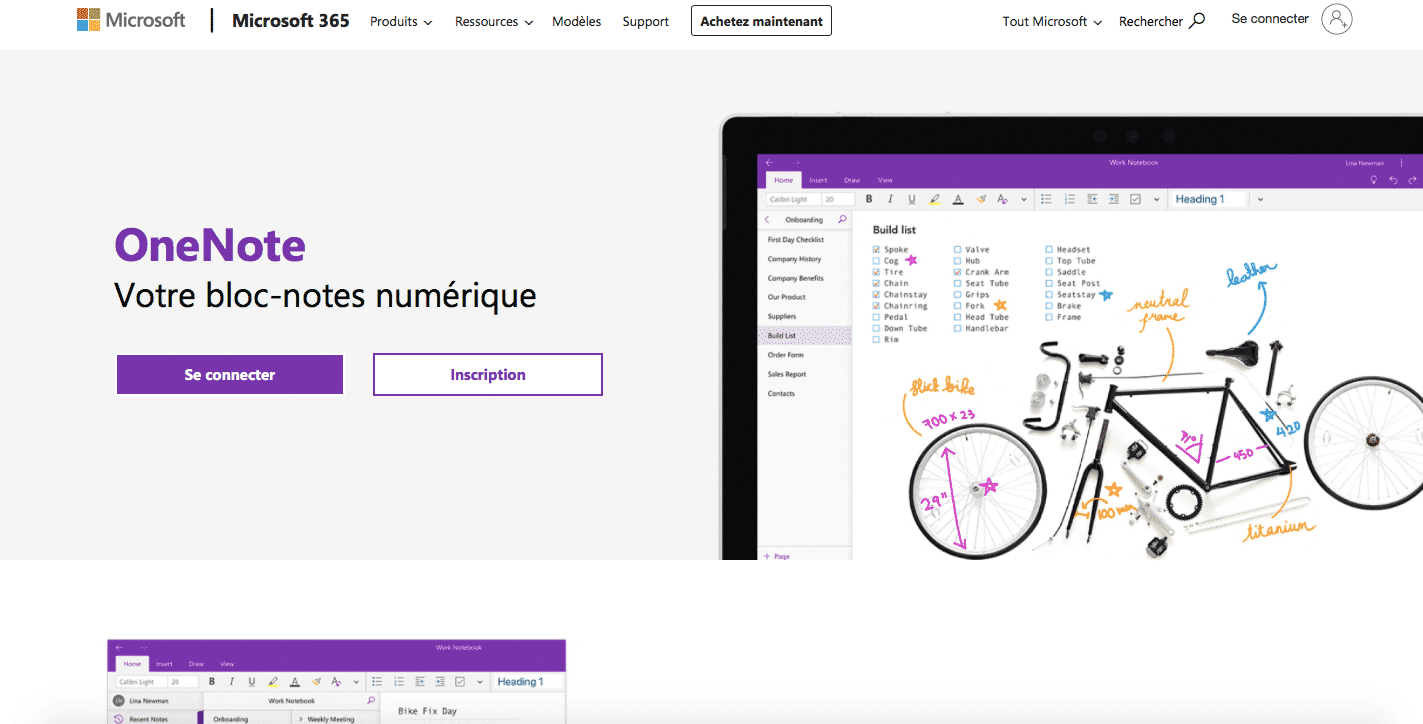This screenshot has width=1423, height=724.
Task: Click the Bold icon in the lower OneNote preview
Action: point(212,681)
